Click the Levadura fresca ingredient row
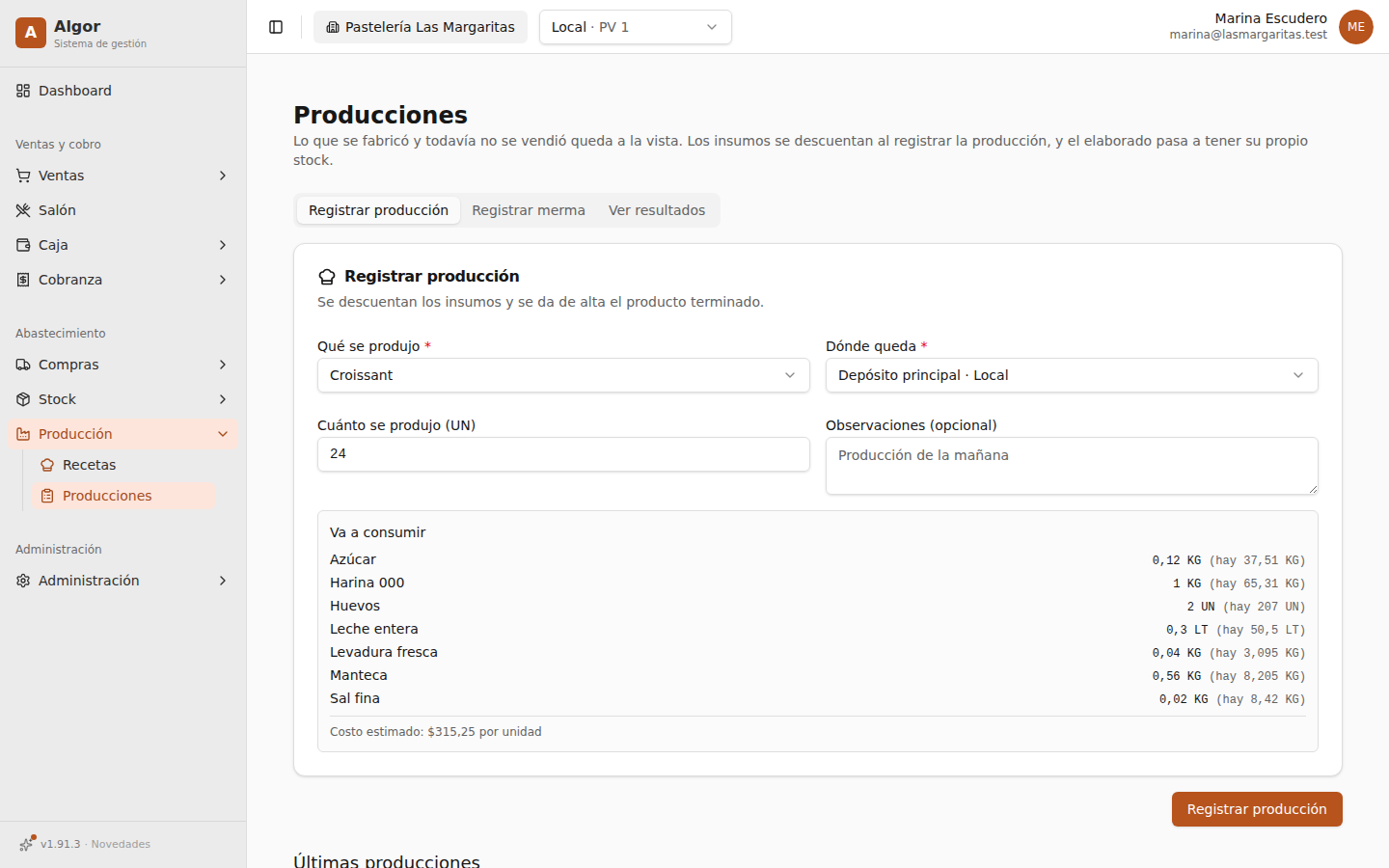Viewport: 1389px width, 868px height. [x=817, y=652]
